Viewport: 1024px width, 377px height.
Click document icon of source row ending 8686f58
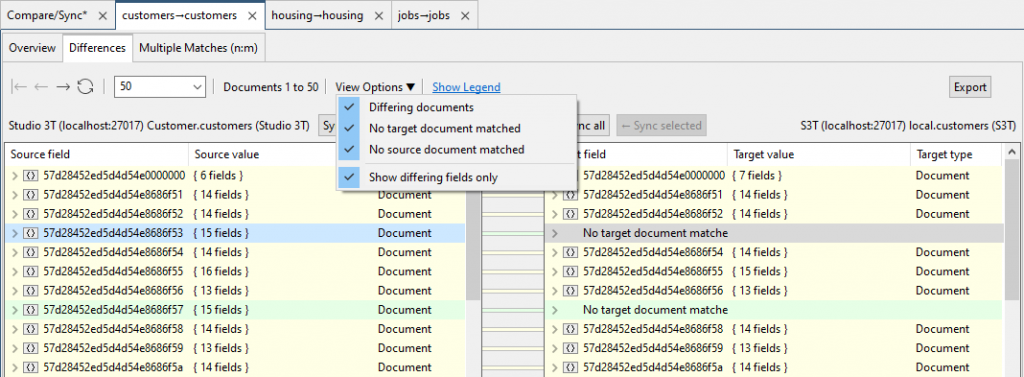pos(31,329)
